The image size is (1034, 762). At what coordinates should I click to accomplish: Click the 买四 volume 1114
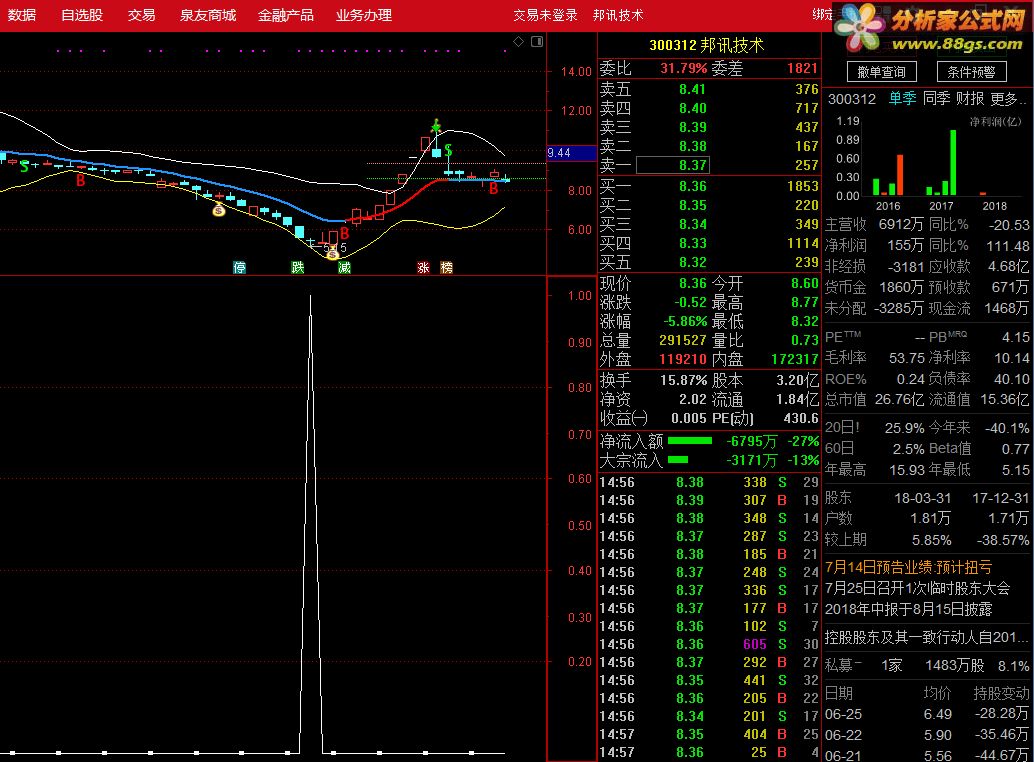[x=803, y=243]
